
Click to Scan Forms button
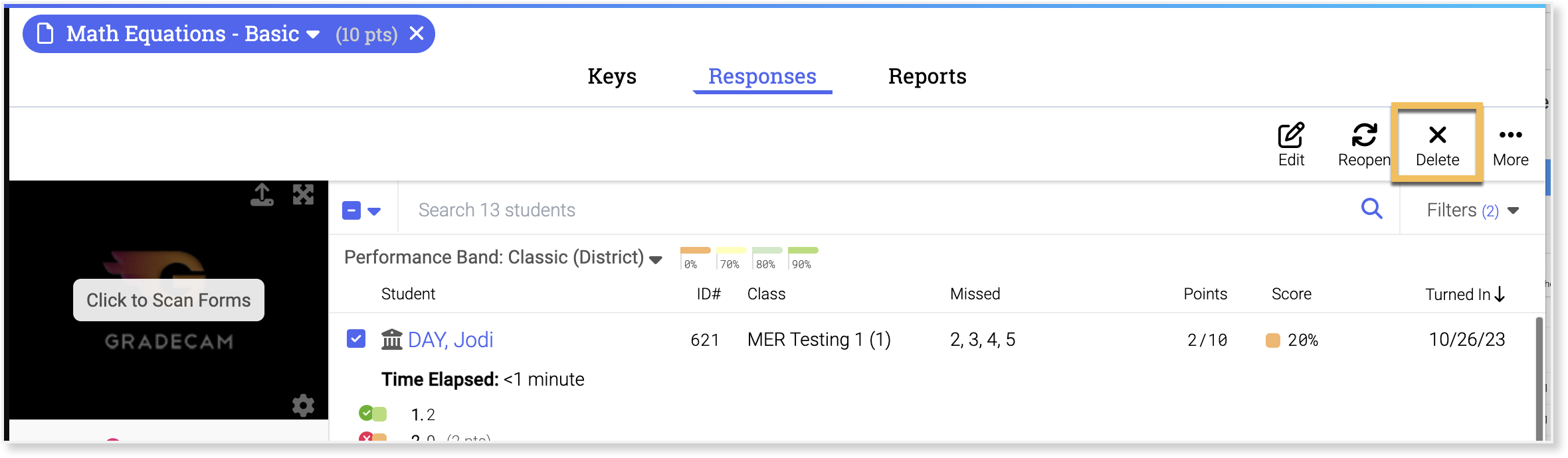169,300
